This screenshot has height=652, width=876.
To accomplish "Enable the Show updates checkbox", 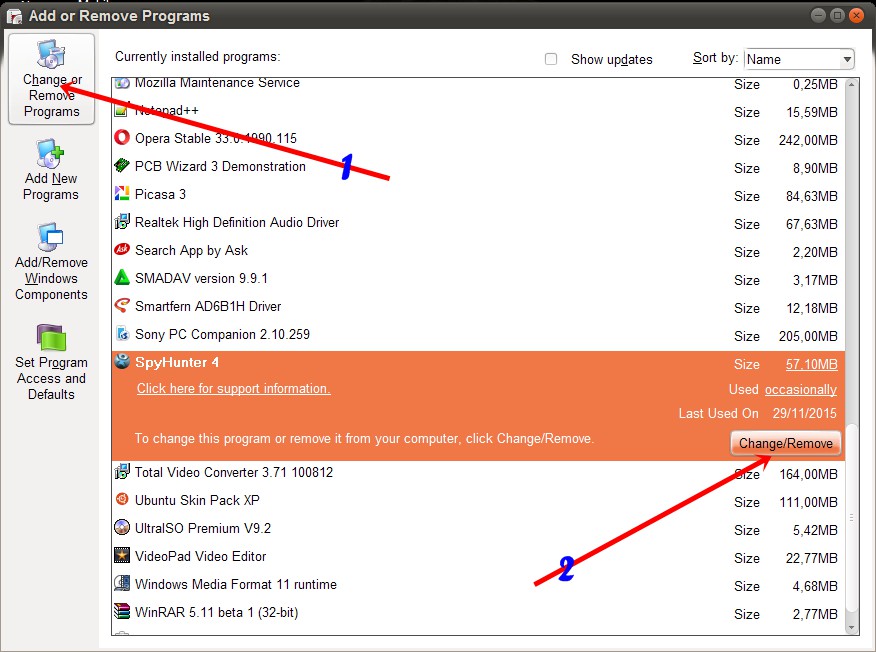I will click(551, 59).
